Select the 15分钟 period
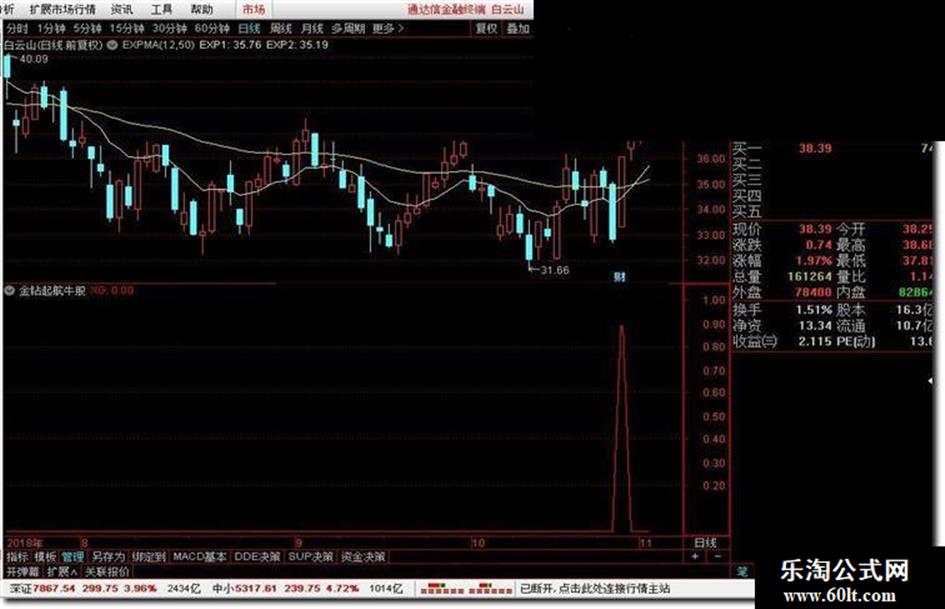The height and width of the screenshot is (609, 945). (127, 28)
